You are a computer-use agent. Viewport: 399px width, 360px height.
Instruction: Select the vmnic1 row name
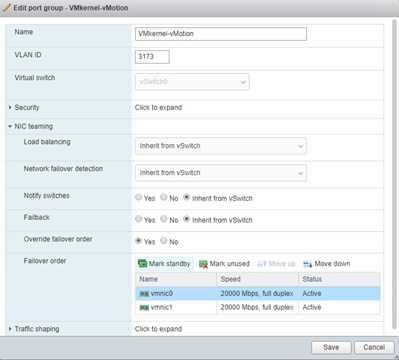[162, 307]
